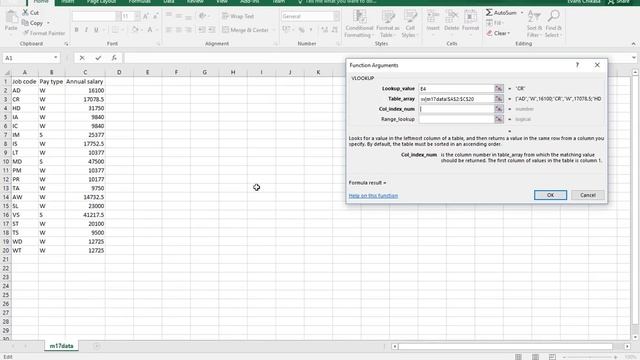The height and width of the screenshot is (360, 640).
Task: Click the Decrease Indent icon
Action: pos(202,30)
